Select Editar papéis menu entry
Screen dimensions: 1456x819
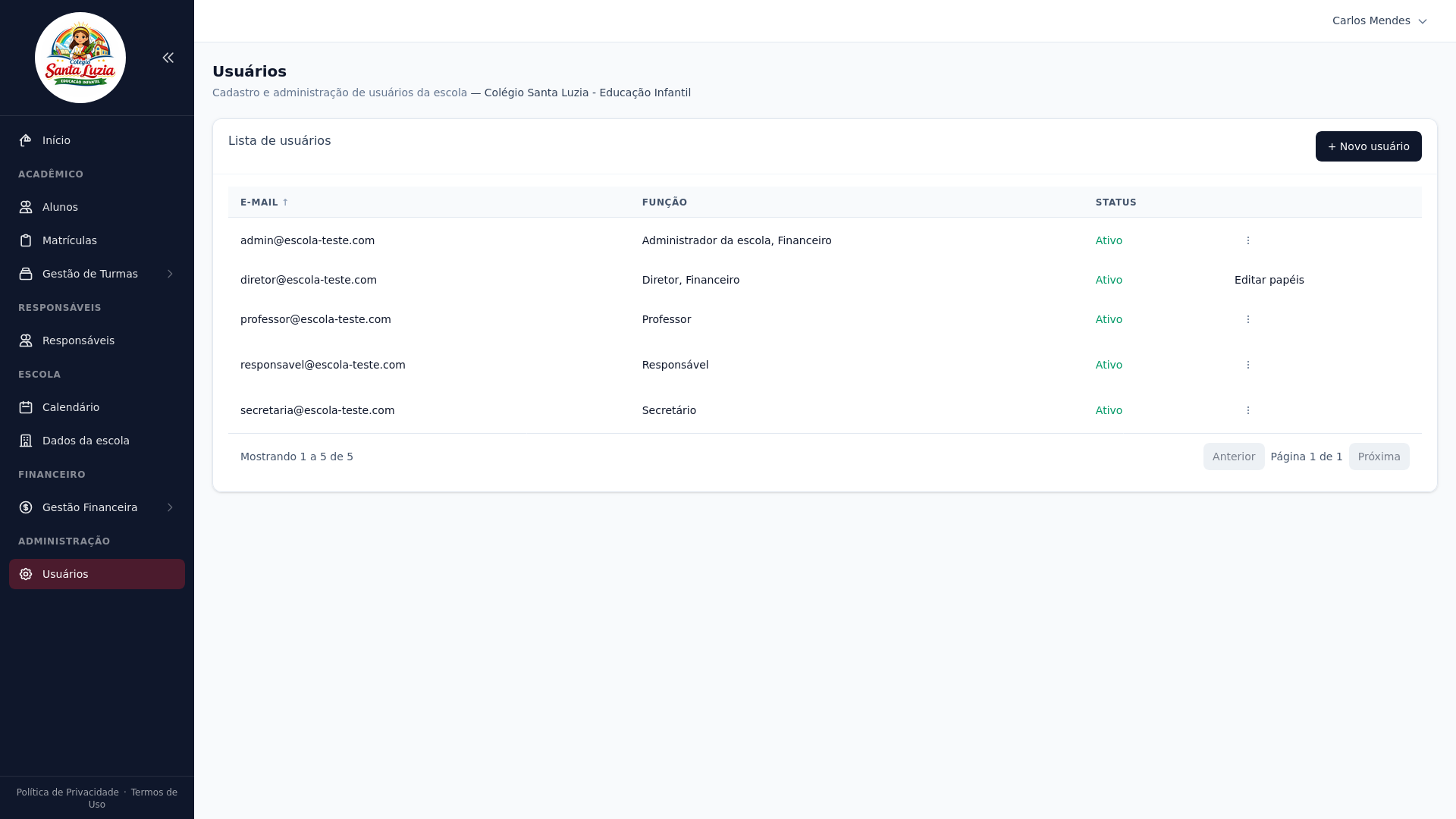click(x=1269, y=280)
